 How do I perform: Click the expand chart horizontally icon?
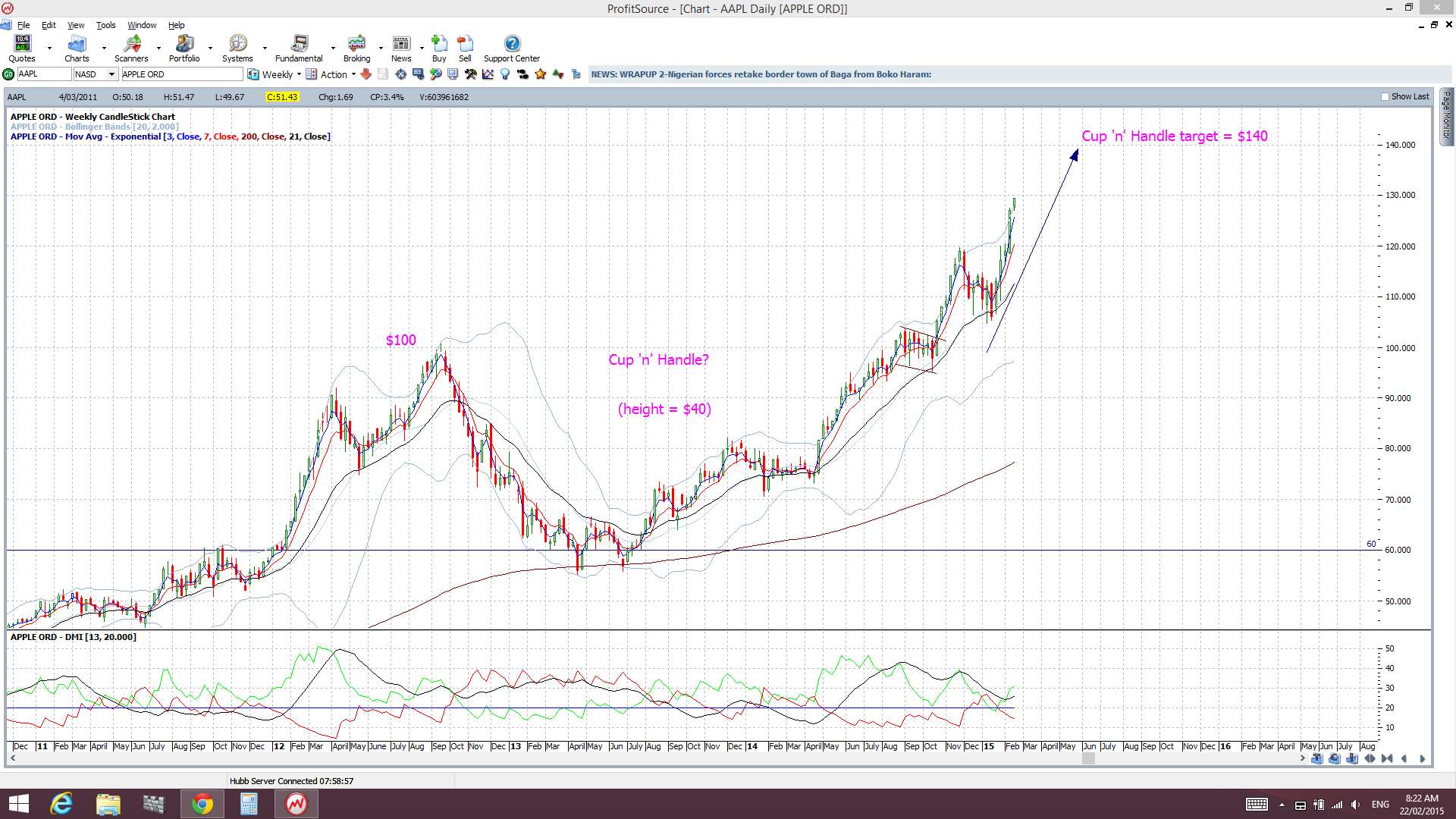point(1370,758)
